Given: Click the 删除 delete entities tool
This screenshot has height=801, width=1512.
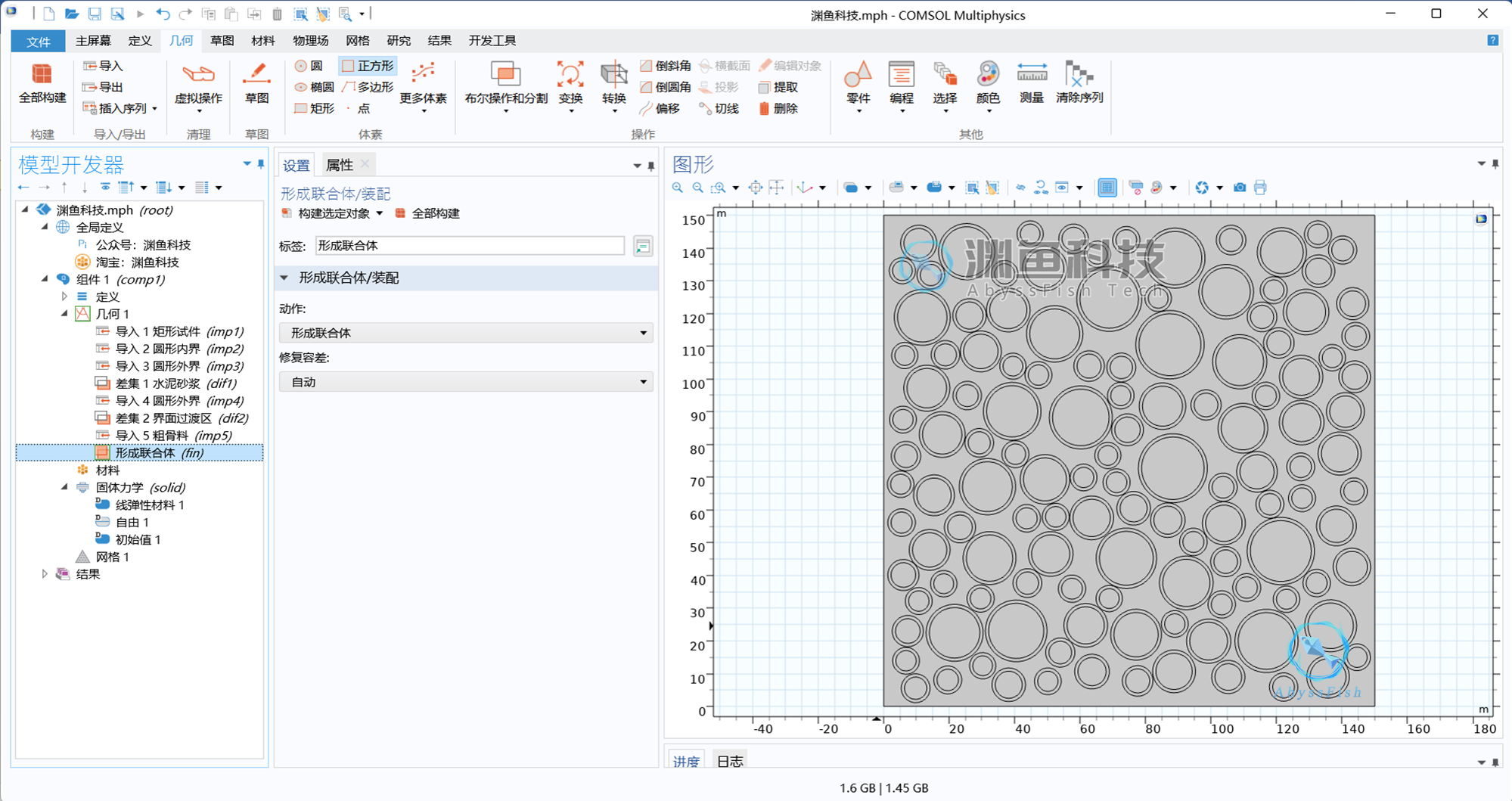Looking at the screenshot, I should [x=778, y=109].
